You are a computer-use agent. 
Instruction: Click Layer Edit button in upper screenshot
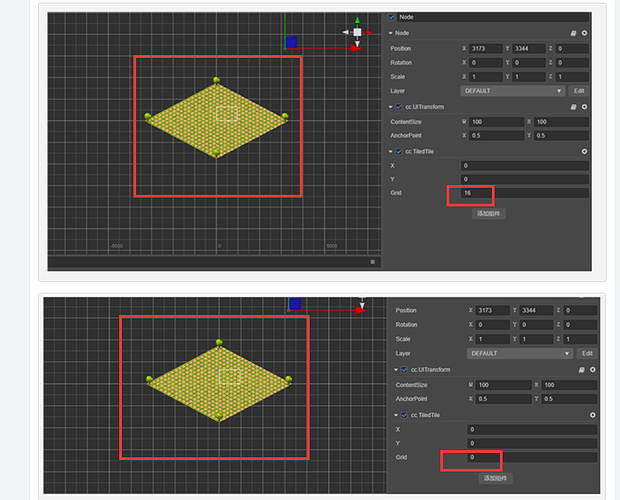pyautogui.click(x=579, y=91)
